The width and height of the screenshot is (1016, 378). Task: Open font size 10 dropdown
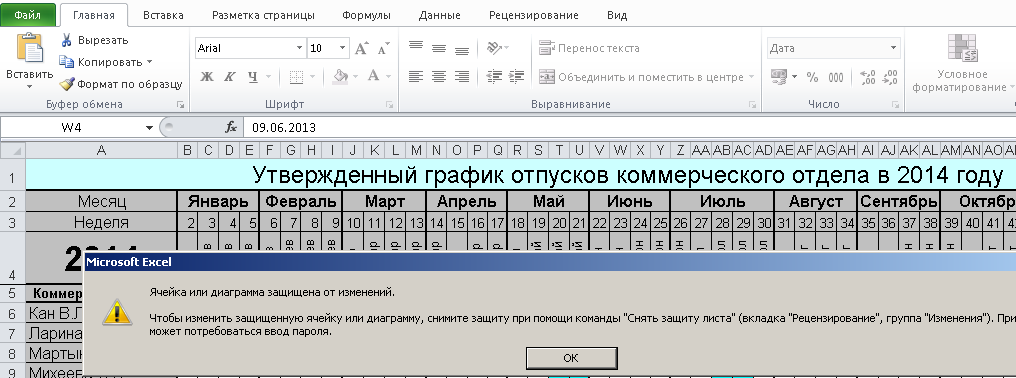[342, 48]
